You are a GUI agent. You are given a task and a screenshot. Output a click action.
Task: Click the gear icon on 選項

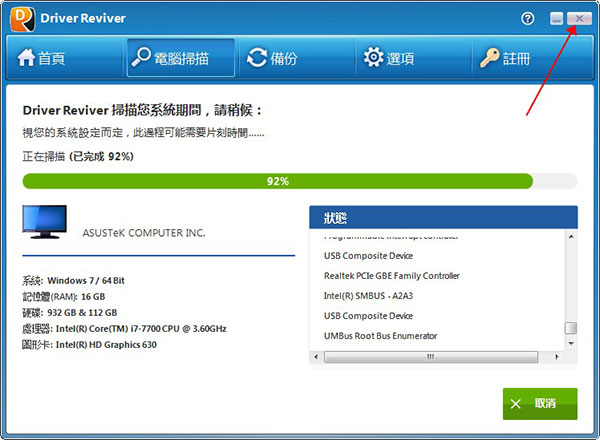click(x=373, y=57)
